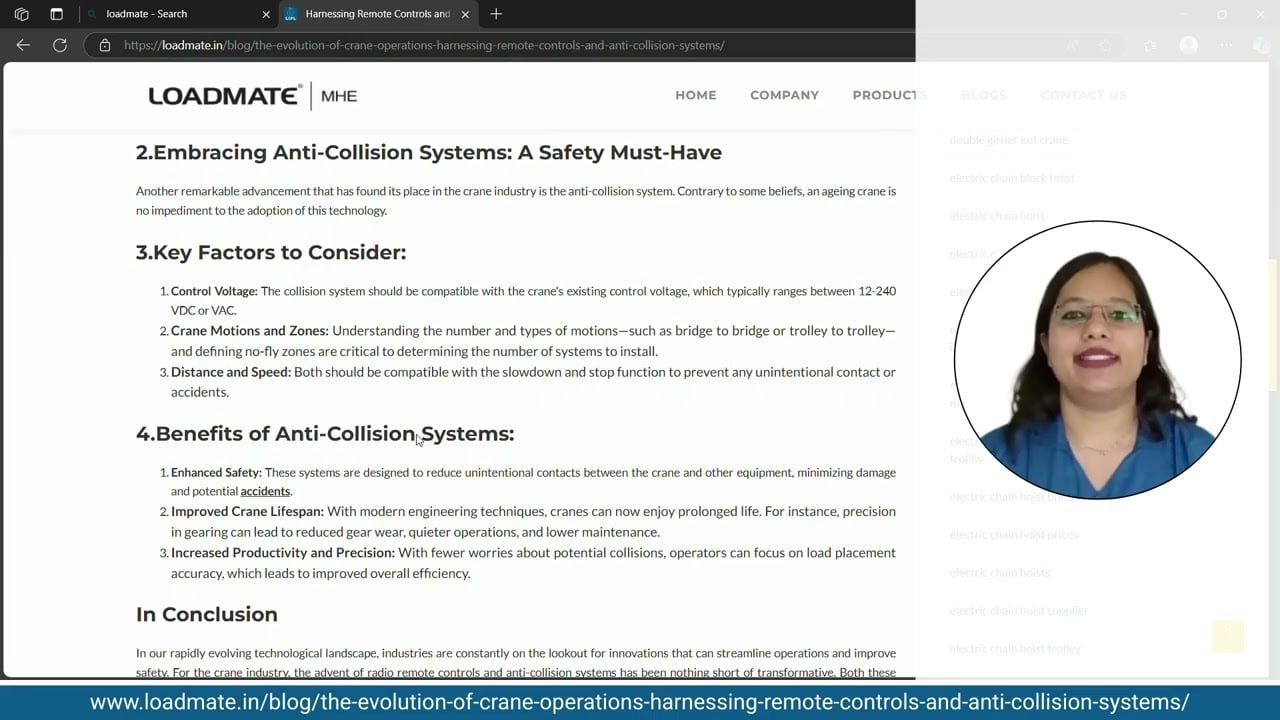Close the Harnessing Remote Controls tab

click(x=465, y=14)
